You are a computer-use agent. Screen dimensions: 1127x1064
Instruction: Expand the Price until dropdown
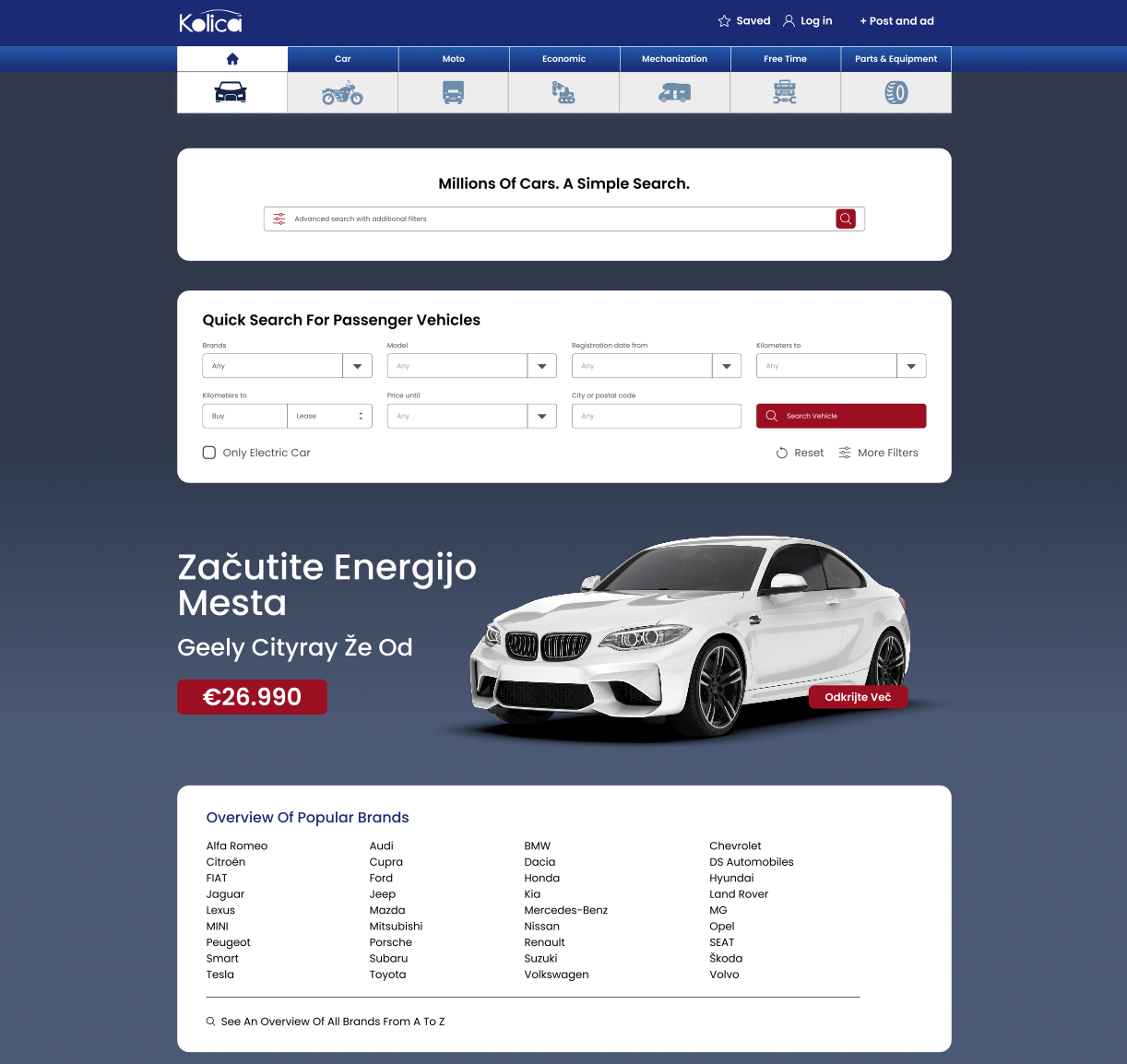pos(541,416)
